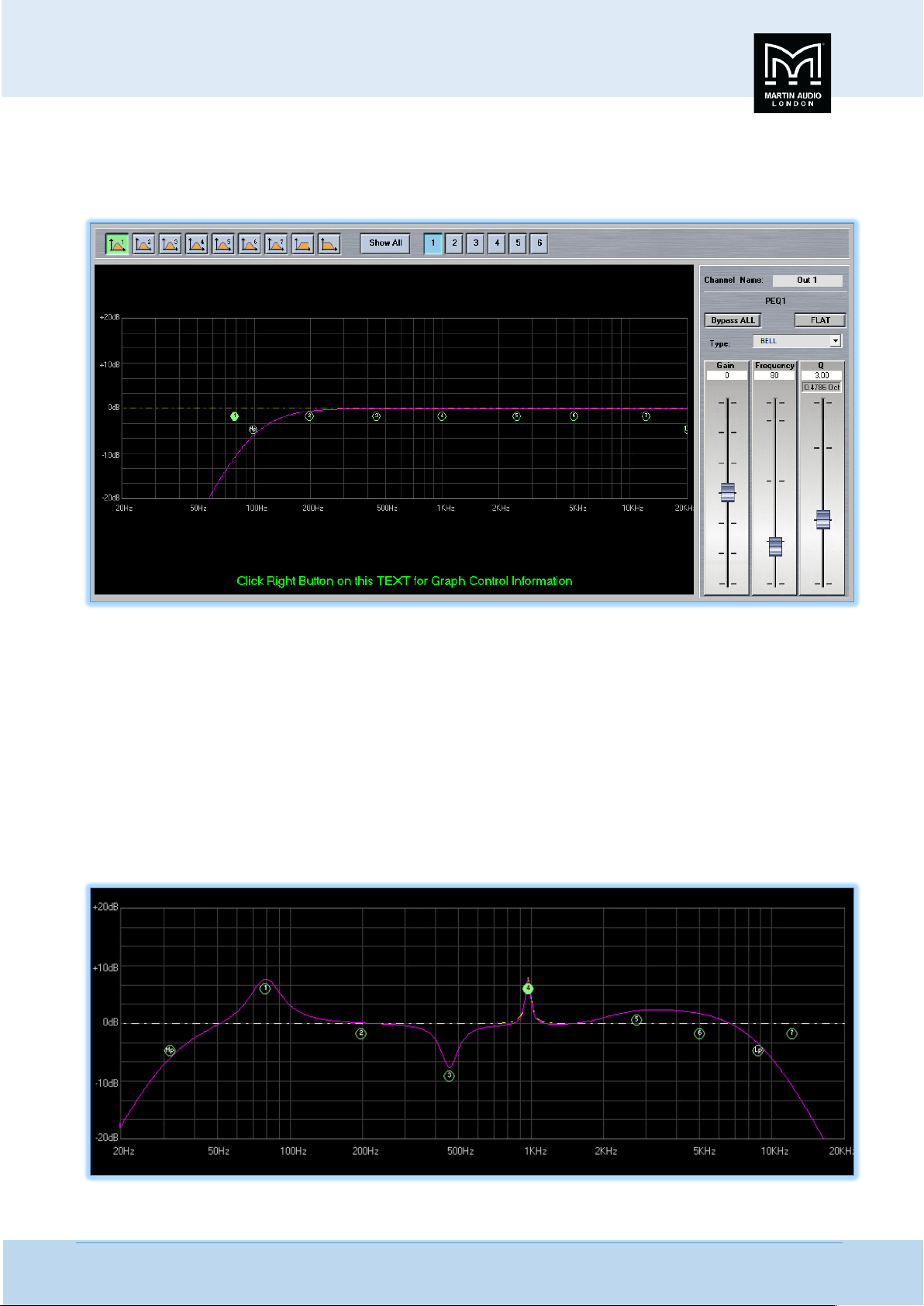
Task: Select the PEQ band 1 filter icon
Action: 117,243
